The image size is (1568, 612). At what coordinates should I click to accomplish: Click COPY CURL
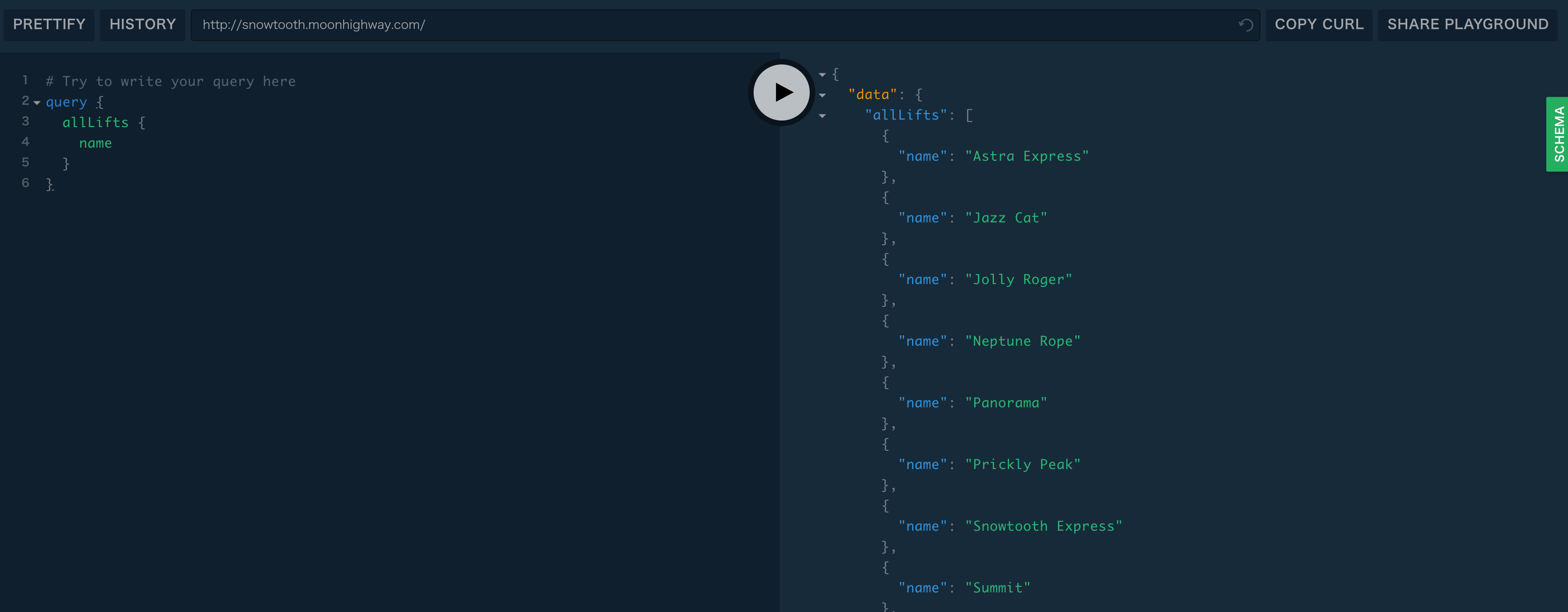pyautogui.click(x=1318, y=24)
